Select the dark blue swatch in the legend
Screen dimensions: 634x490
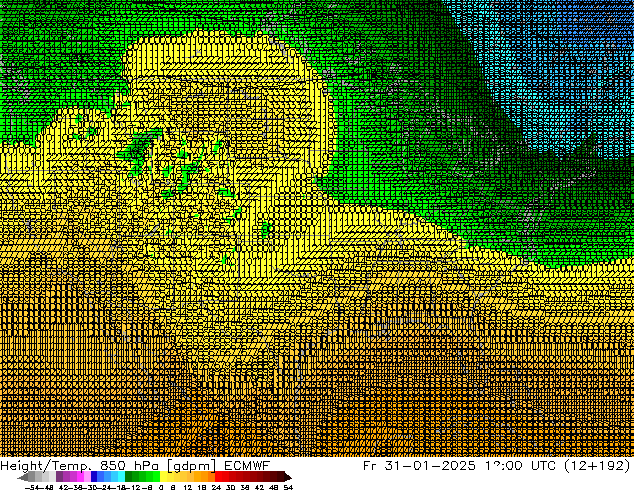(94, 476)
